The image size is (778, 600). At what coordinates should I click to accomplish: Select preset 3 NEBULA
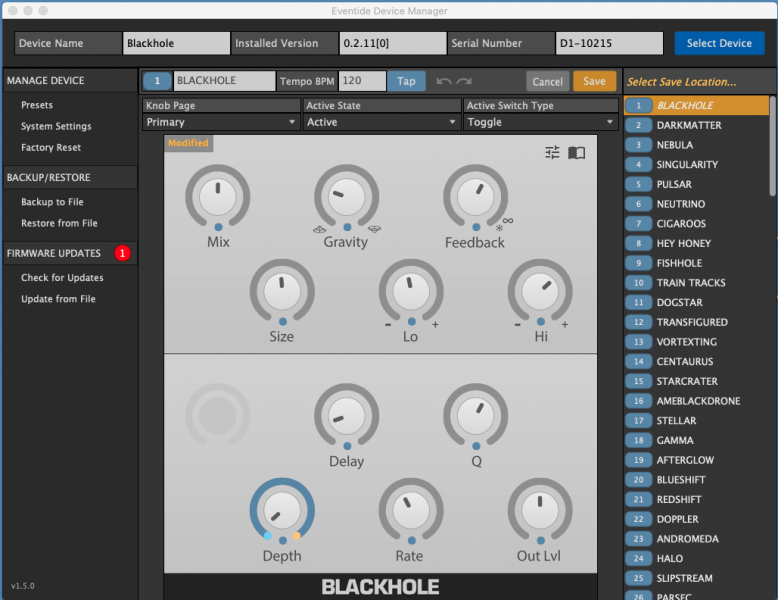[x=696, y=145]
